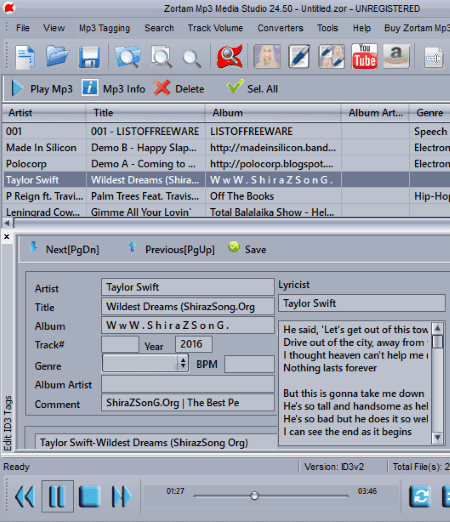Click the playback position slider handle
Image resolution: width=450 pixels, height=522 pixels.
(x=254, y=496)
